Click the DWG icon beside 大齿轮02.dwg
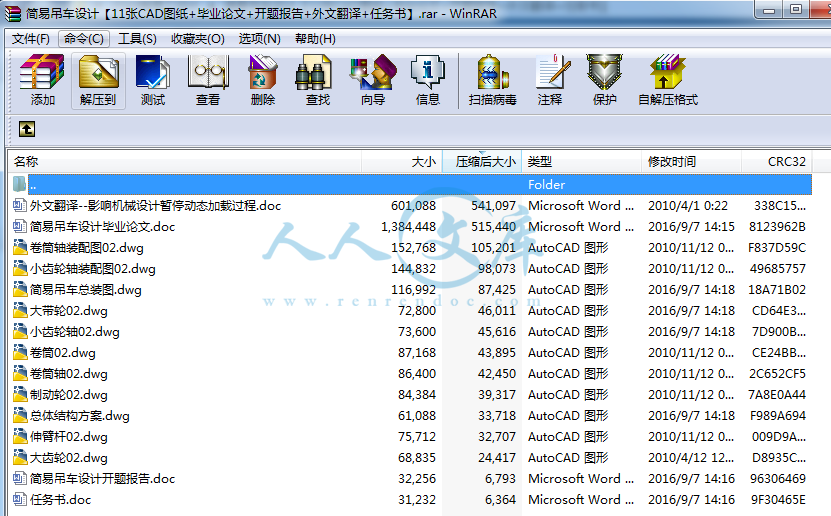This screenshot has width=831, height=516. click(x=20, y=457)
